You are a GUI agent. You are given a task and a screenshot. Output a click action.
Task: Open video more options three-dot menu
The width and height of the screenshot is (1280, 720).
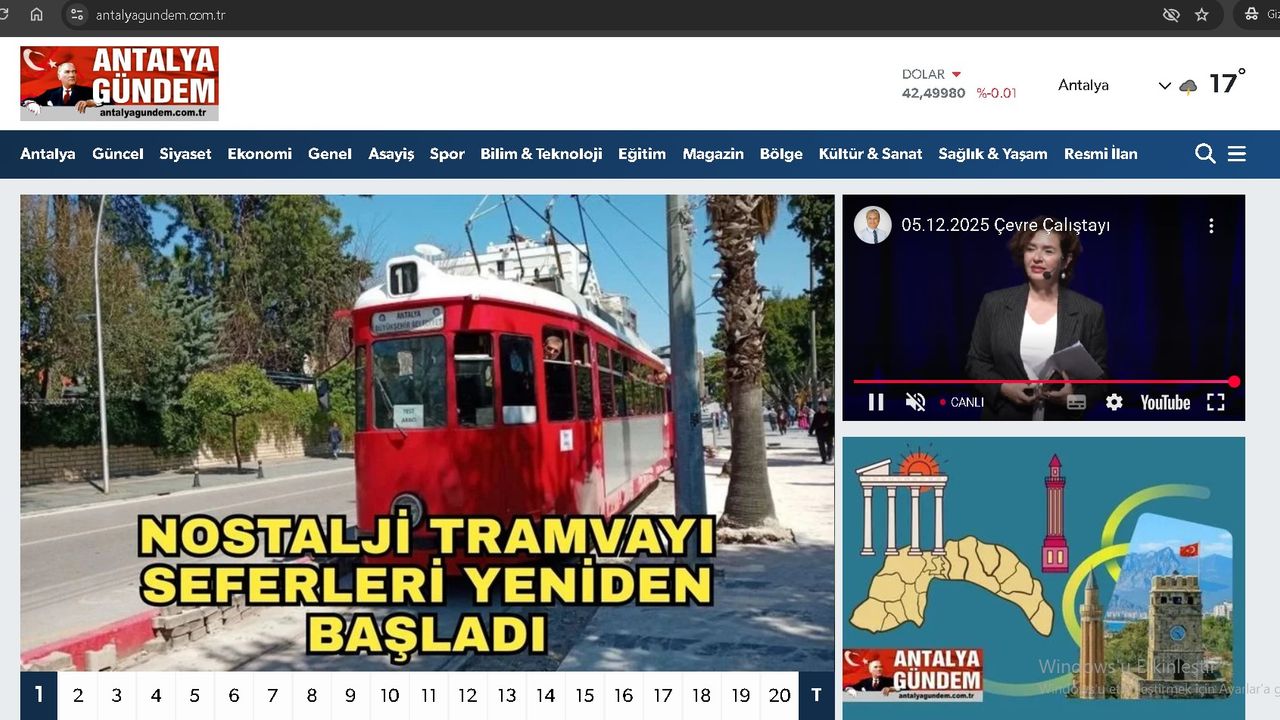1211,226
